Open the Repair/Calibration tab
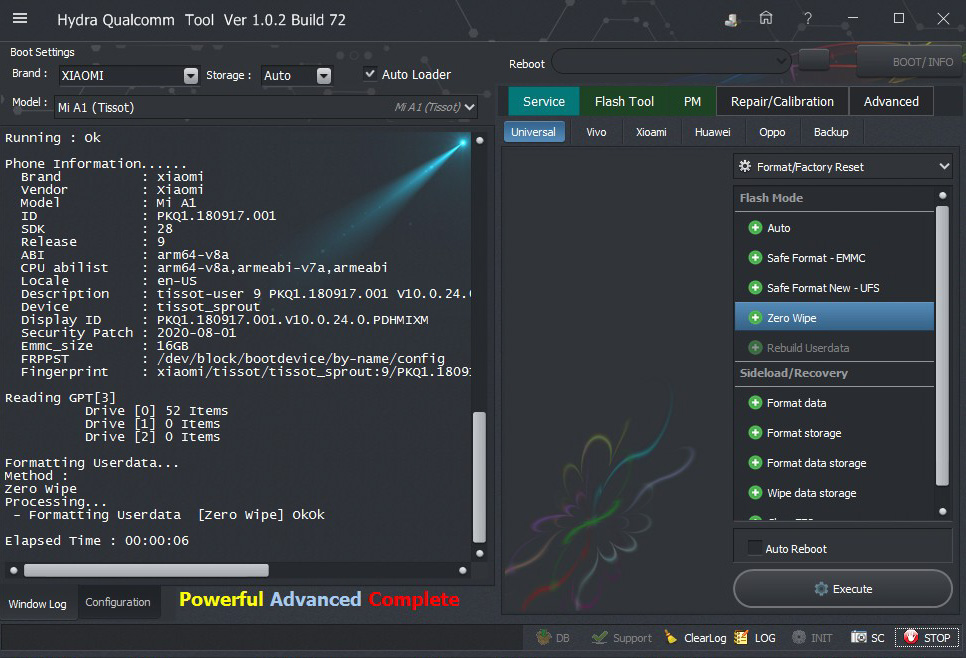This screenshot has height=658, width=966. (781, 101)
